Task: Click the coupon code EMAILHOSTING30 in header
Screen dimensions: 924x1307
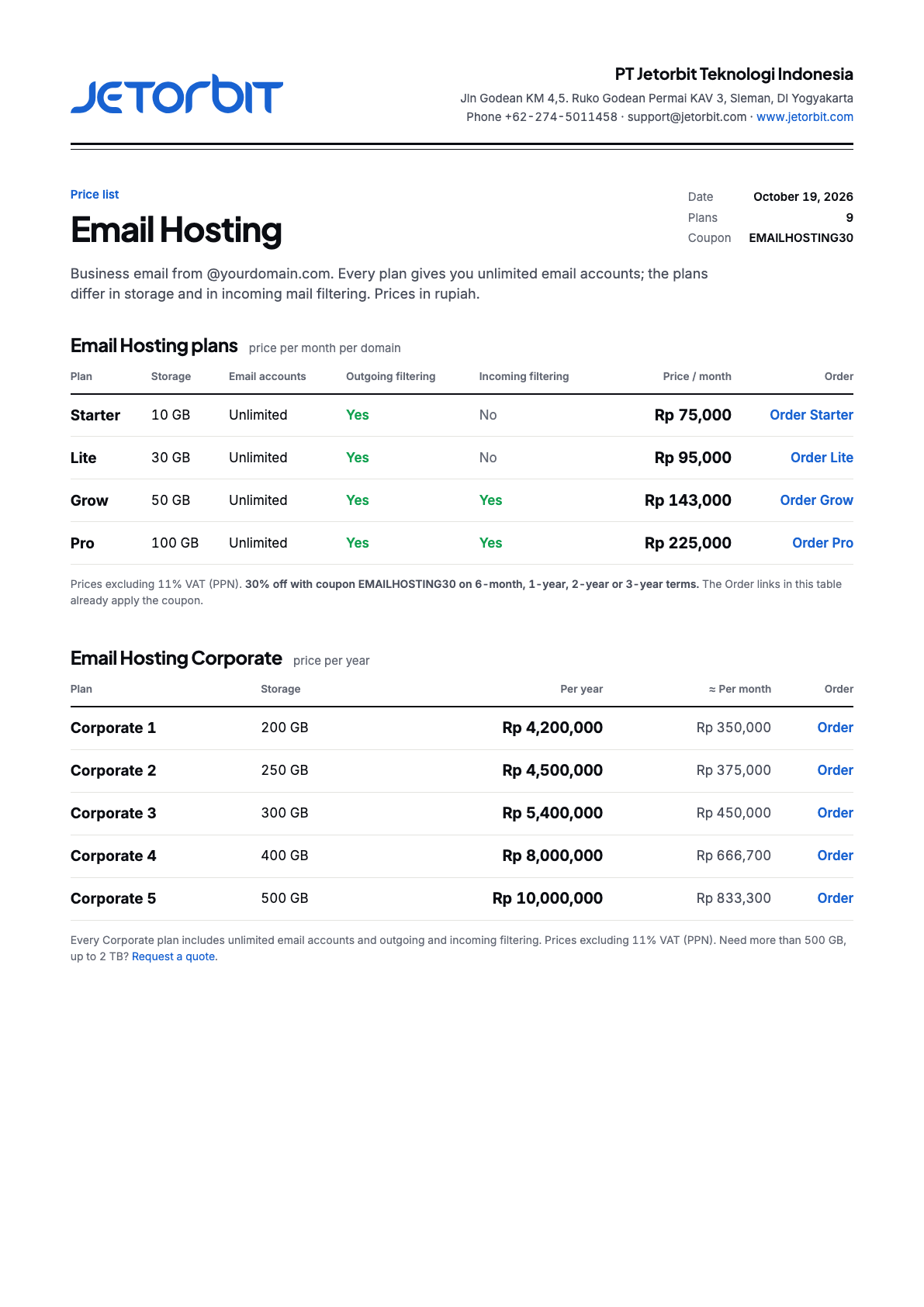Action: (801, 238)
